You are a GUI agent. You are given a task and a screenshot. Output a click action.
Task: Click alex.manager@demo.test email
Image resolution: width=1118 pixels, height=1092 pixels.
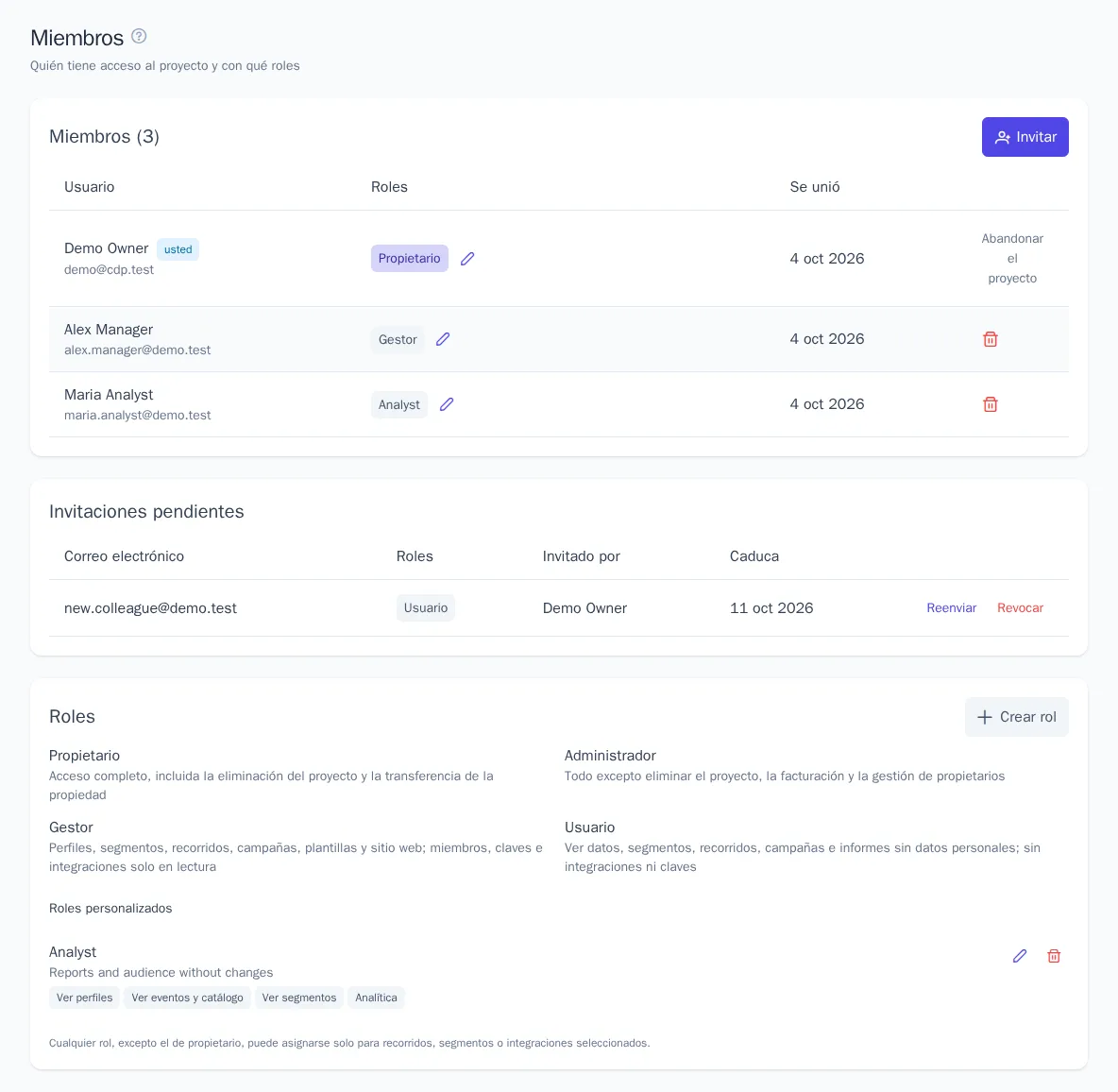tap(138, 350)
